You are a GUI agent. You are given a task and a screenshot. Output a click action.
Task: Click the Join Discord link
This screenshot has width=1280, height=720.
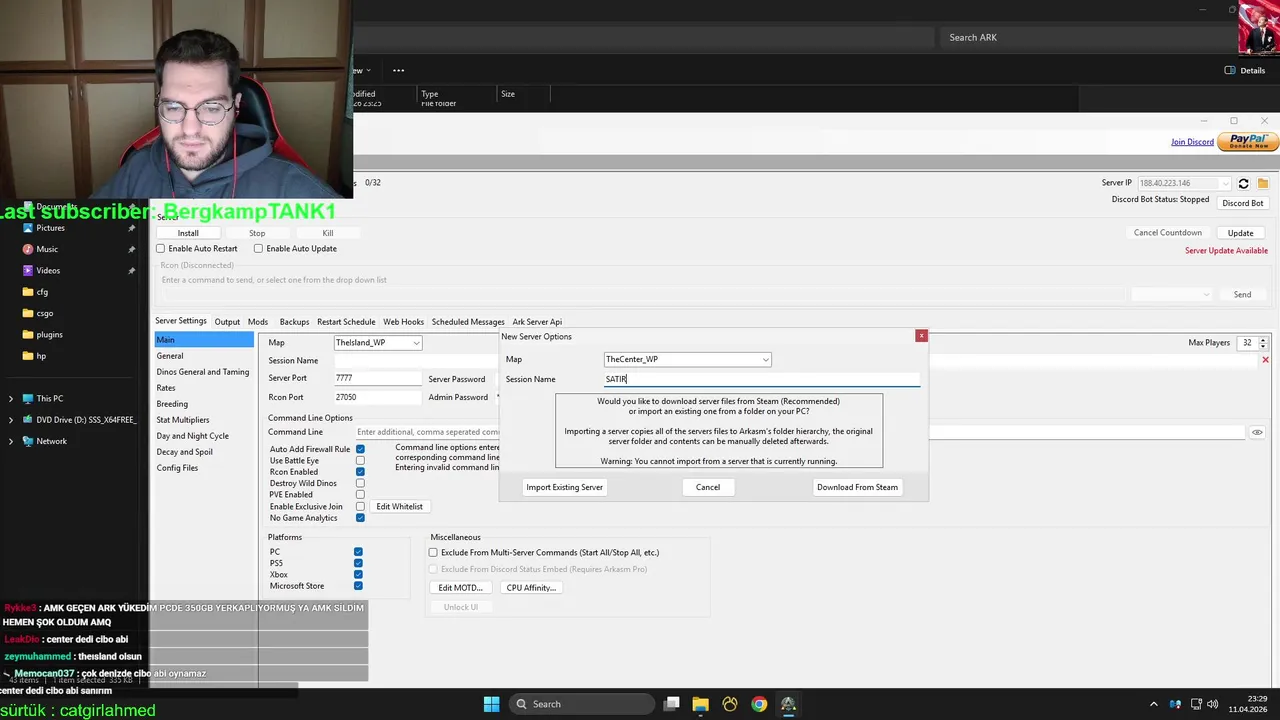pos(1192,142)
